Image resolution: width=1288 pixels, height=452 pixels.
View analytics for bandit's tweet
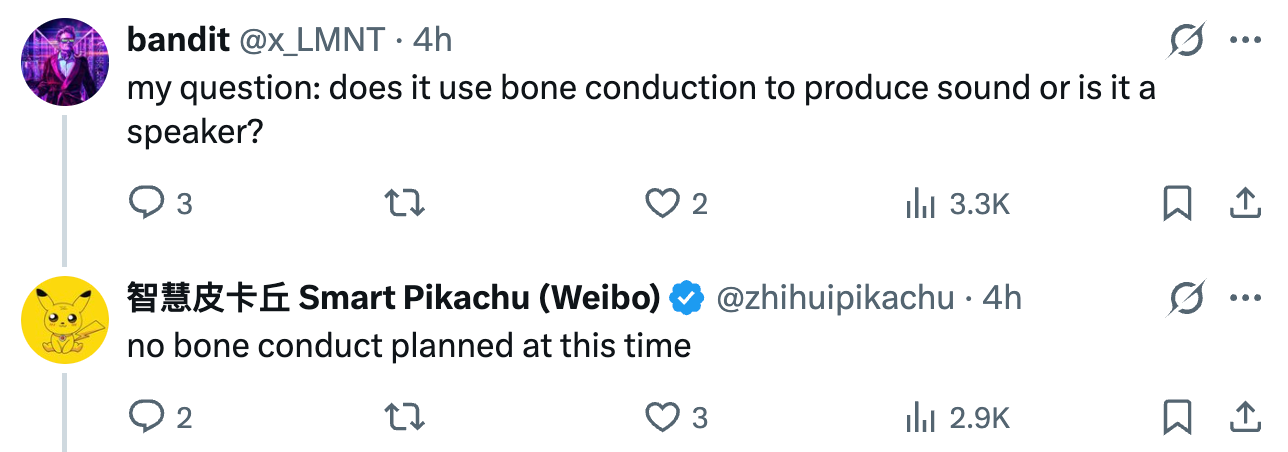point(920,204)
